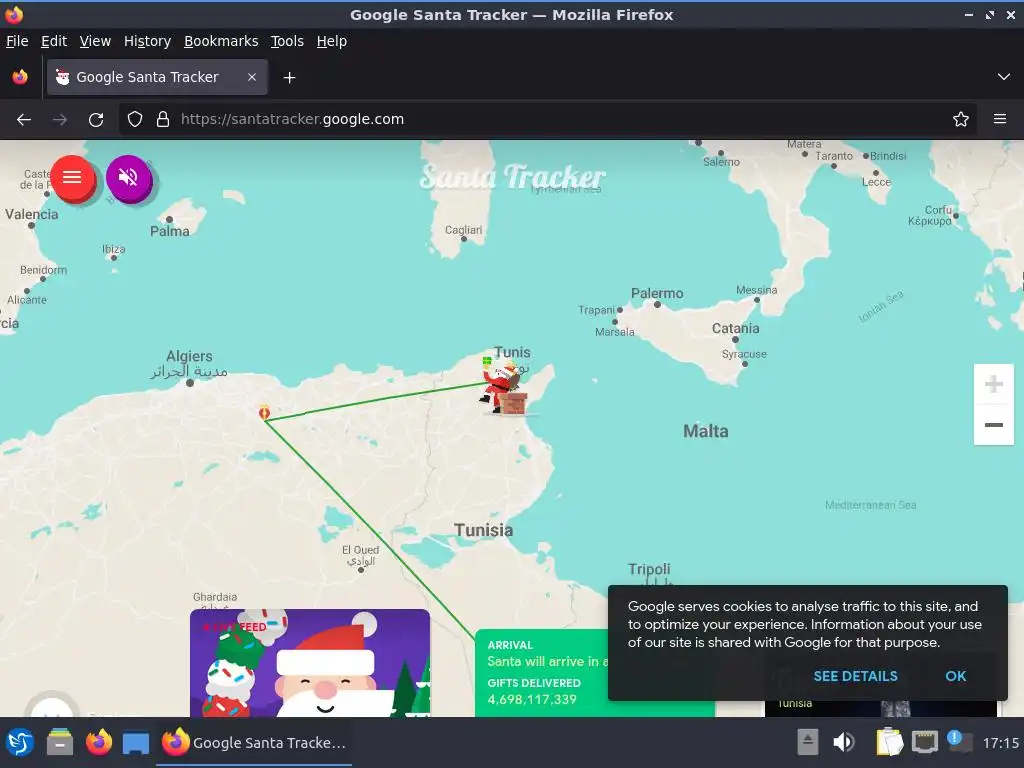Open the removable media eject tray icon
Screen dimensions: 1024x768
808,742
